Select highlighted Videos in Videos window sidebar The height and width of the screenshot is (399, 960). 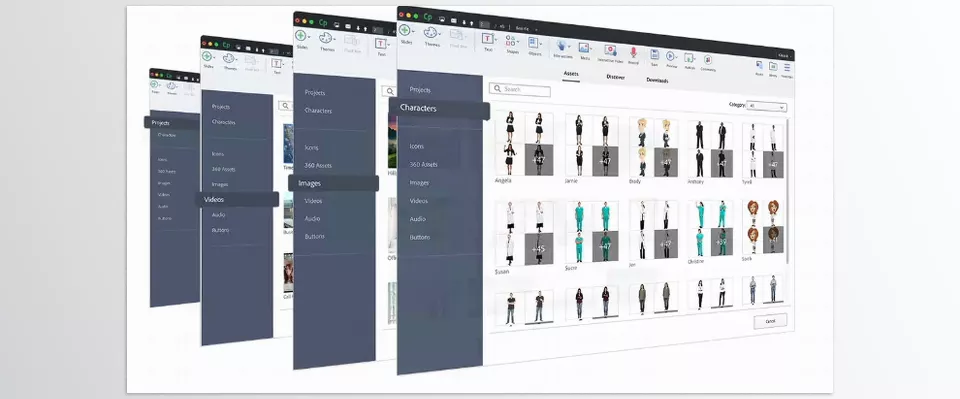click(x=238, y=200)
